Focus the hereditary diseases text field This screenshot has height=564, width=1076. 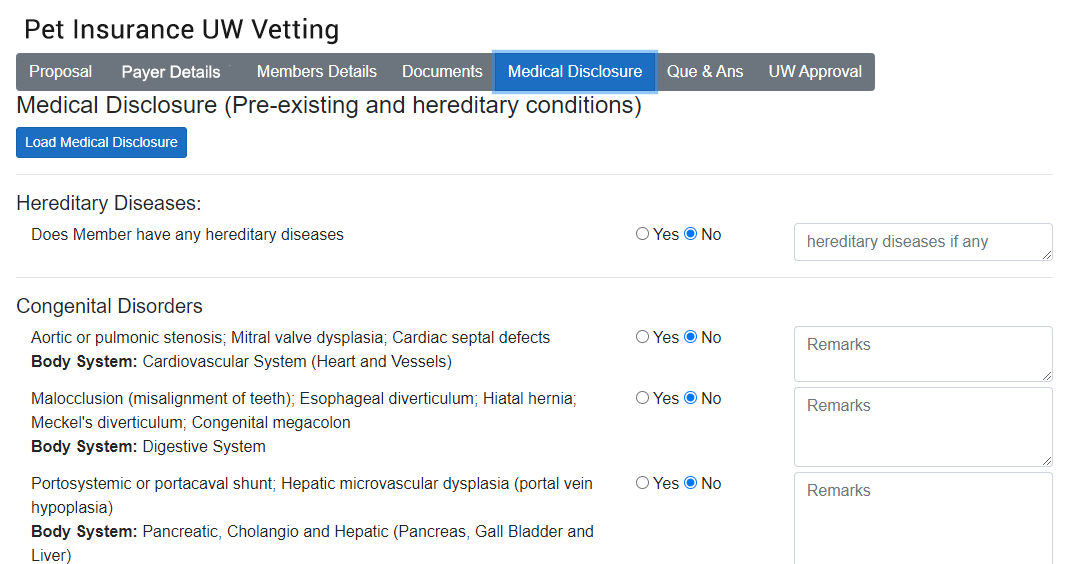[922, 242]
